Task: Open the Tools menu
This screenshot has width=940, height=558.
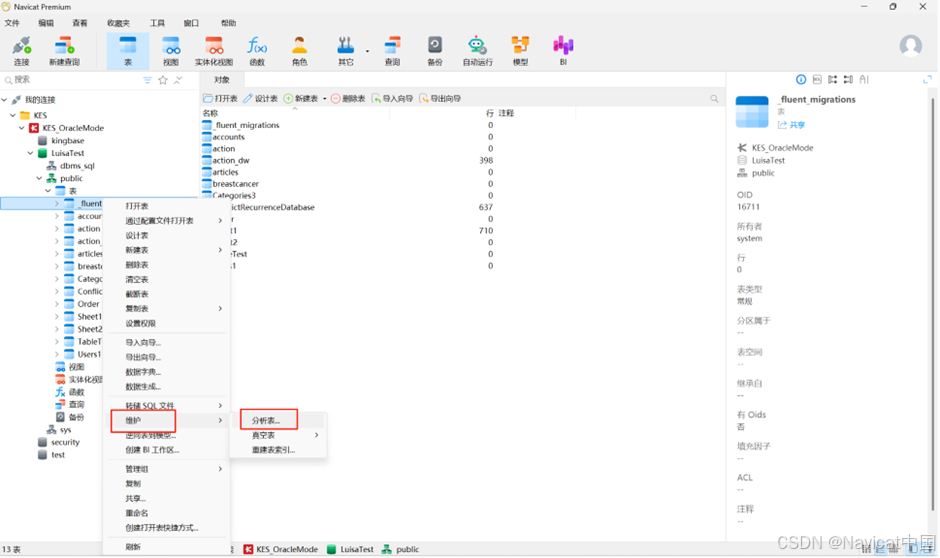Action: pyautogui.click(x=157, y=23)
